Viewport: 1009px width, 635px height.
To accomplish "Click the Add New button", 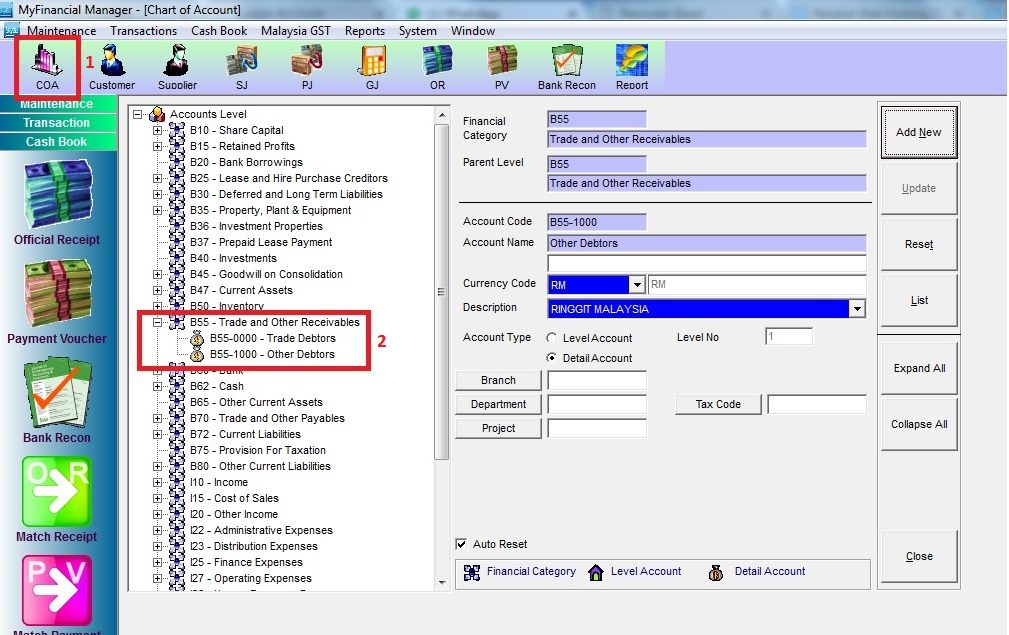I will tap(918, 132).
